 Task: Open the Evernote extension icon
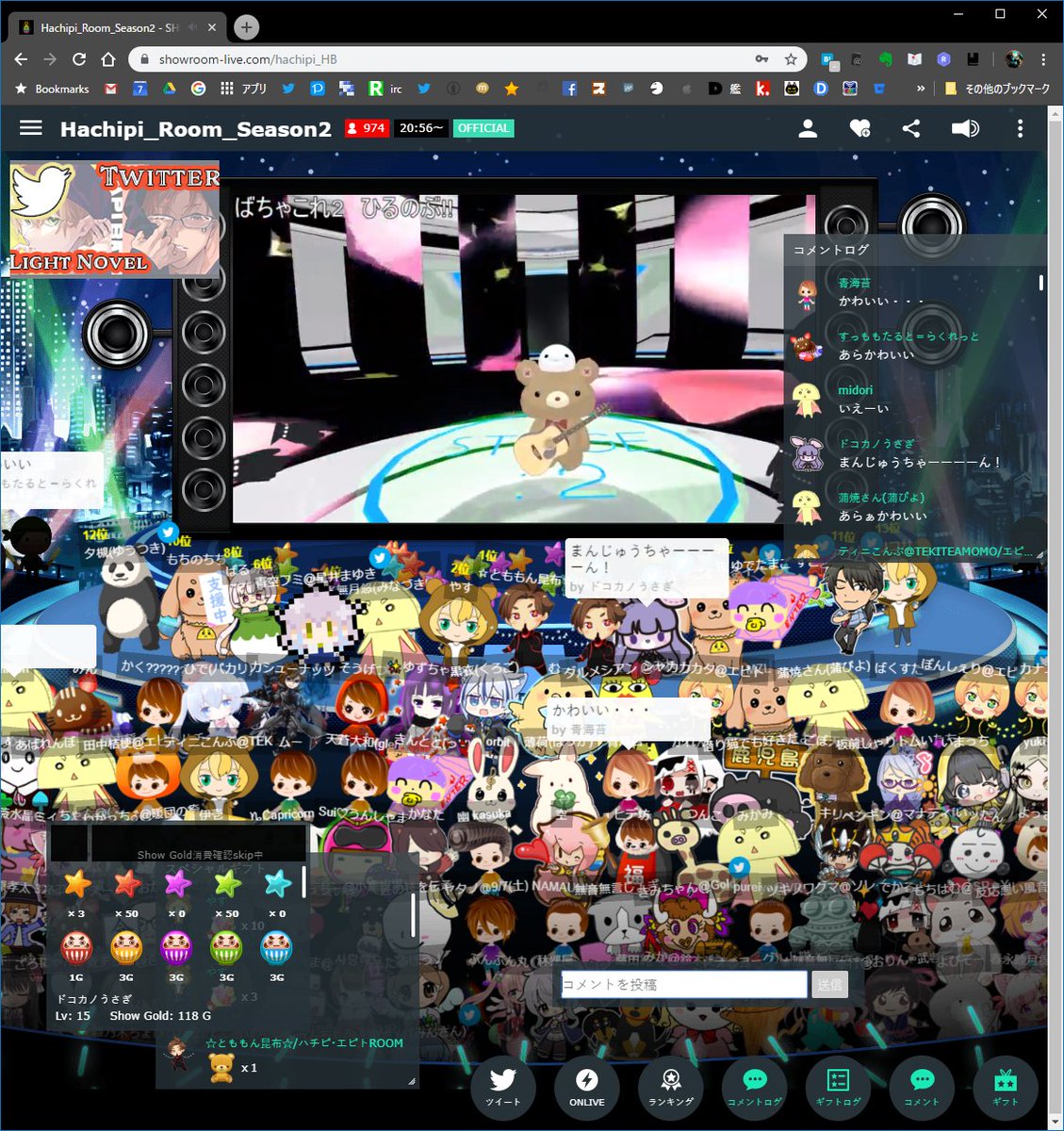(885, 59)
